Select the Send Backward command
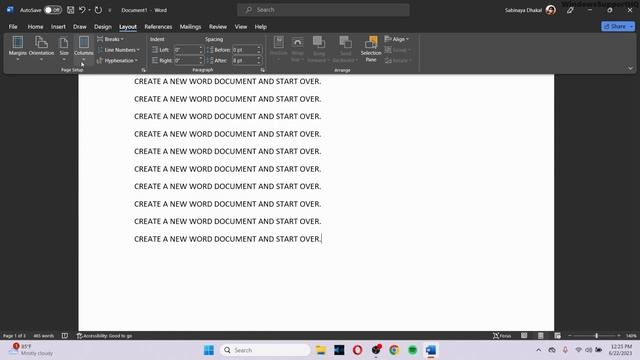The height and width of the screenshot is (360, 640). click(x=345, y=49)
